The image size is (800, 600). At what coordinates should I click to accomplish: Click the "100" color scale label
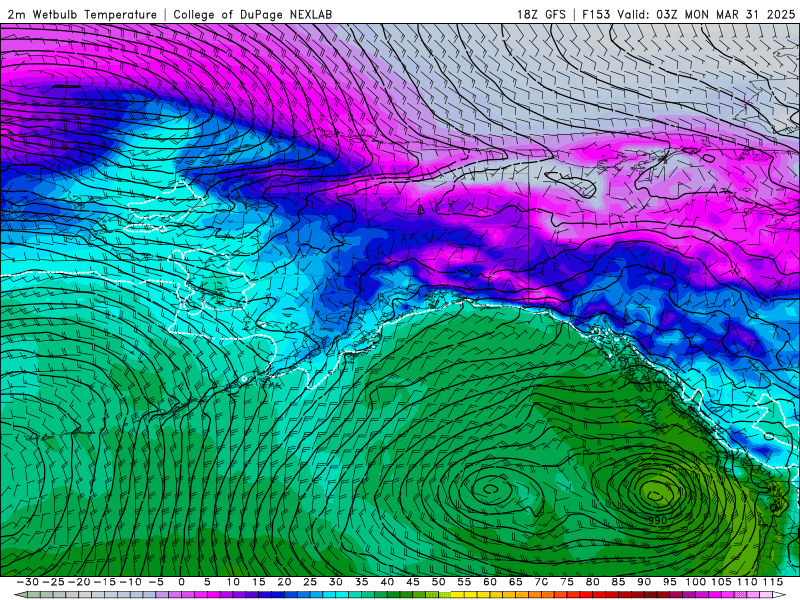coord(695,582)
